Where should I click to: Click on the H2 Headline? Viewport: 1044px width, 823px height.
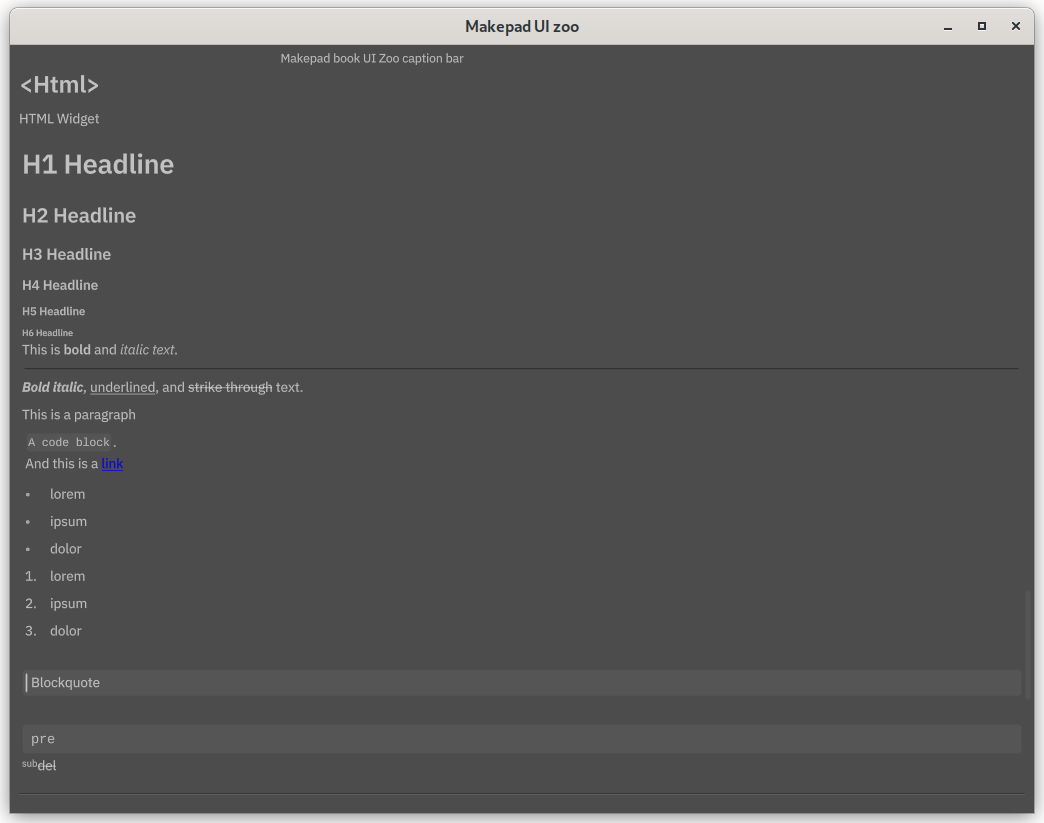(x=79, y=216)
